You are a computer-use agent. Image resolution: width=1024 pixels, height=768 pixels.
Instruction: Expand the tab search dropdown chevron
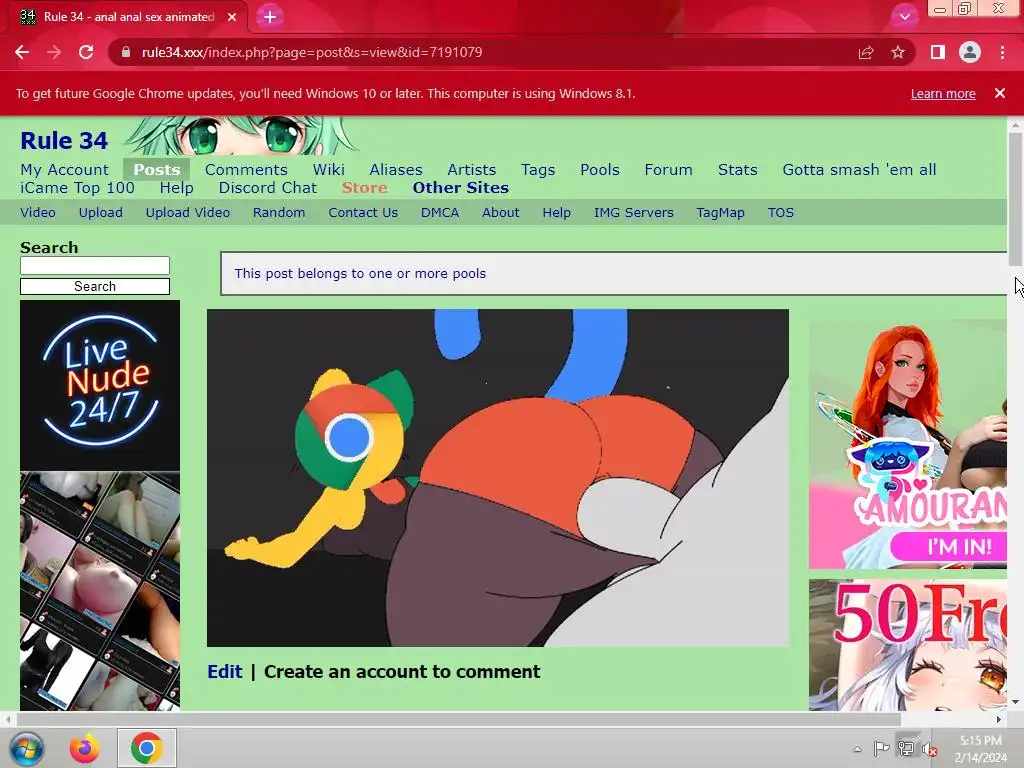tap(904, 17)
